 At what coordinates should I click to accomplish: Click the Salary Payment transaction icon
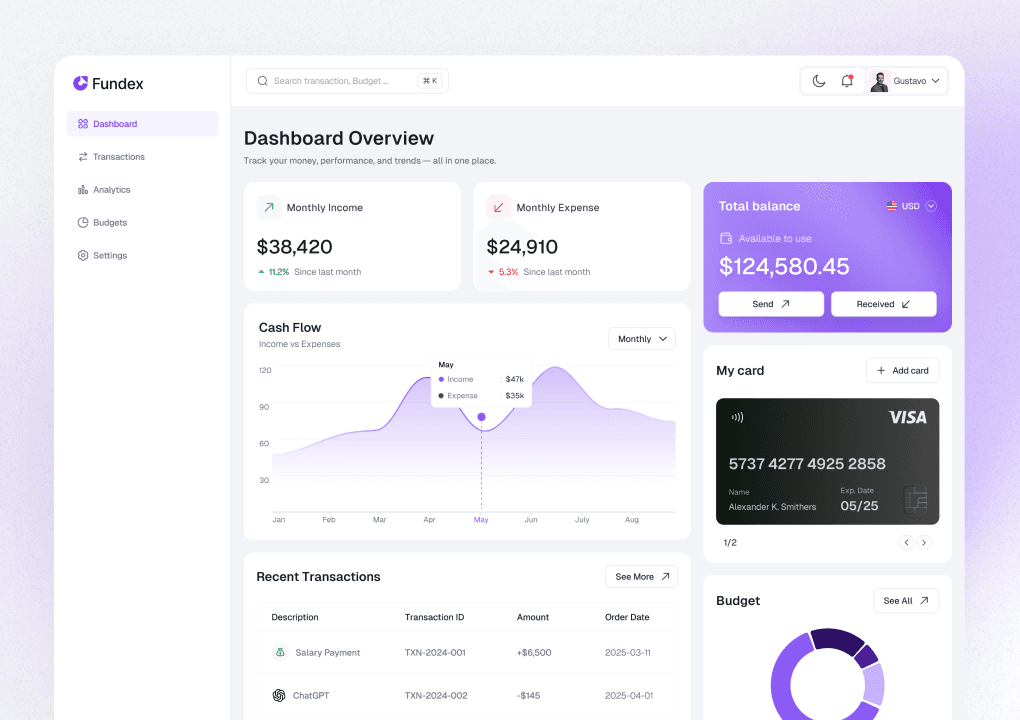point(280,652)
